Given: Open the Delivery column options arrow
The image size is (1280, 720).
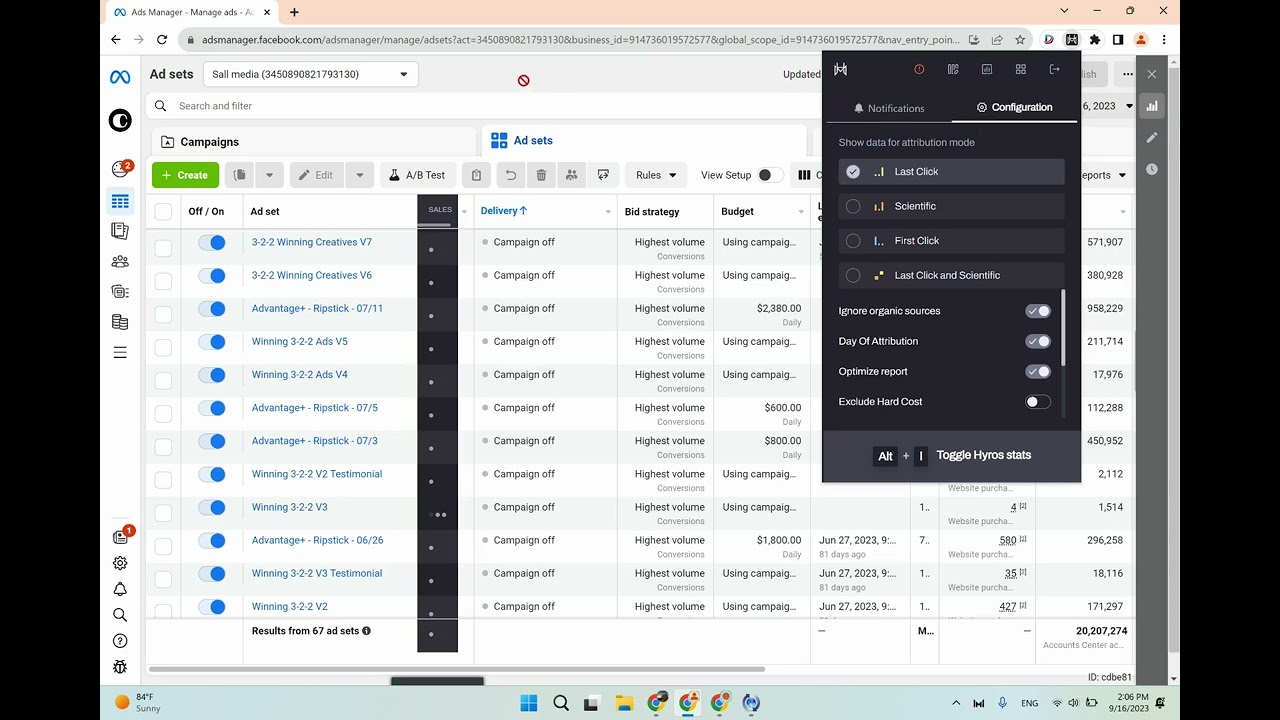Looking at the screenshot, I should point(608,212).
